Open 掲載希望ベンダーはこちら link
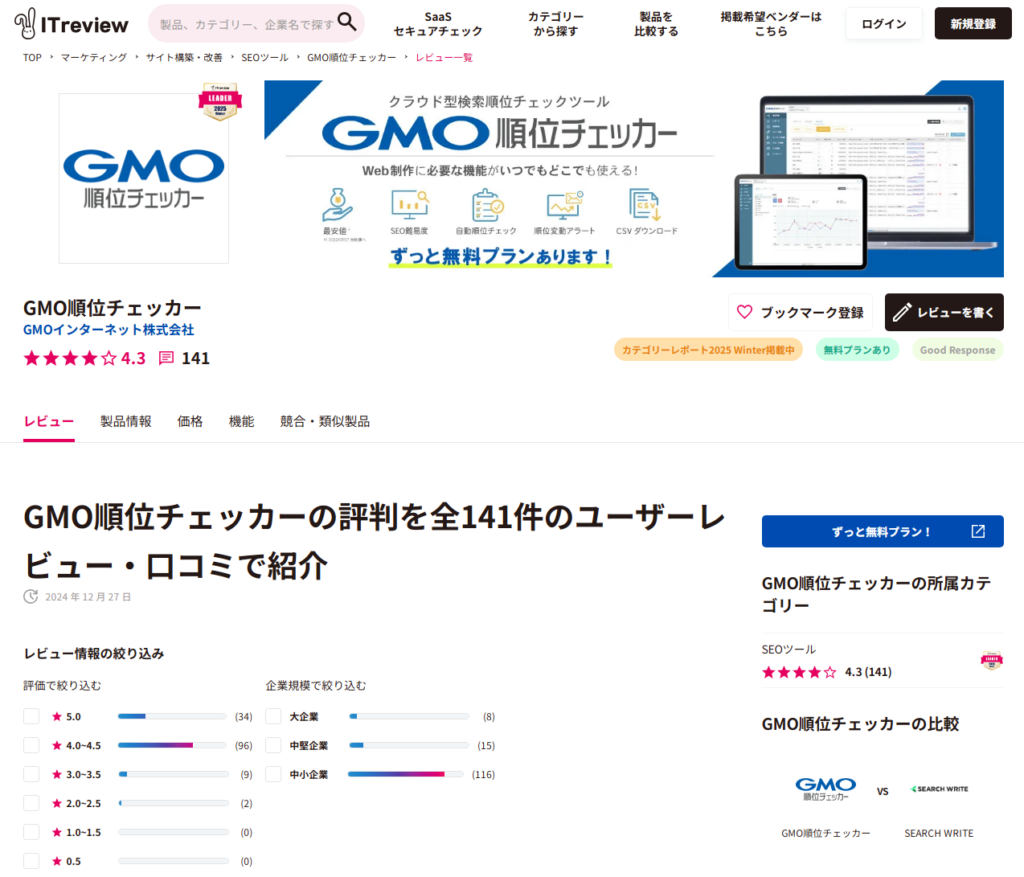 (x=771, y=24)
